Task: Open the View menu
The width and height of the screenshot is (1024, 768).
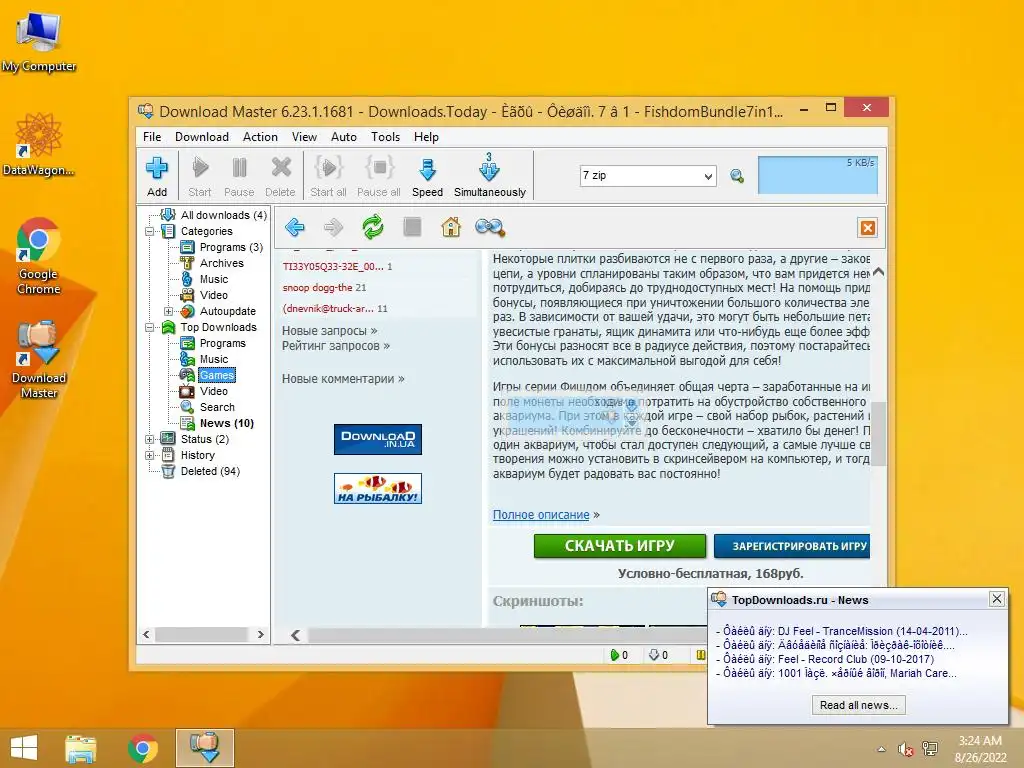Action: click(304, 136)
